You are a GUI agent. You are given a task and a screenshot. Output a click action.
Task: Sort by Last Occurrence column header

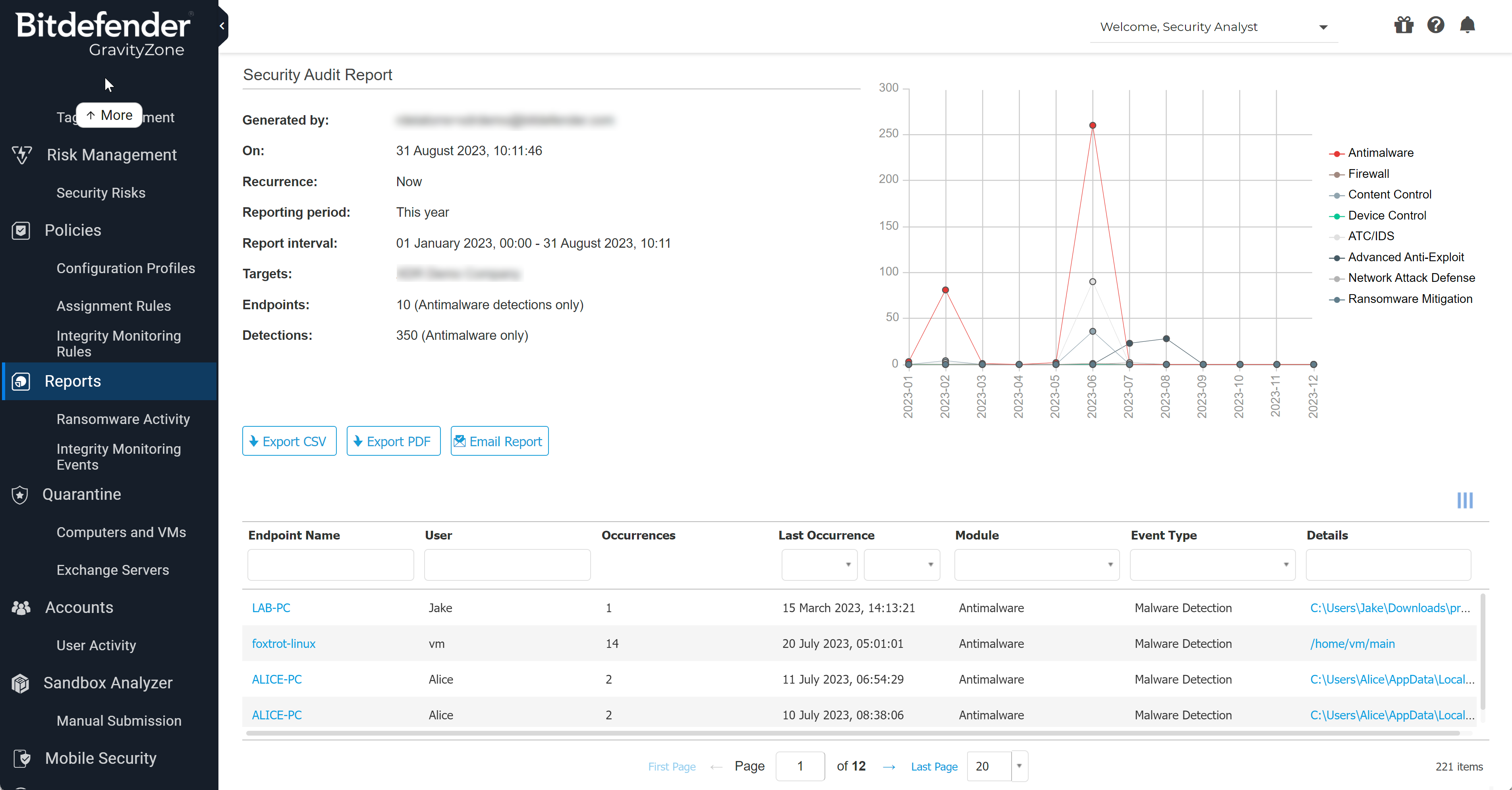click(x=826, y=536)
